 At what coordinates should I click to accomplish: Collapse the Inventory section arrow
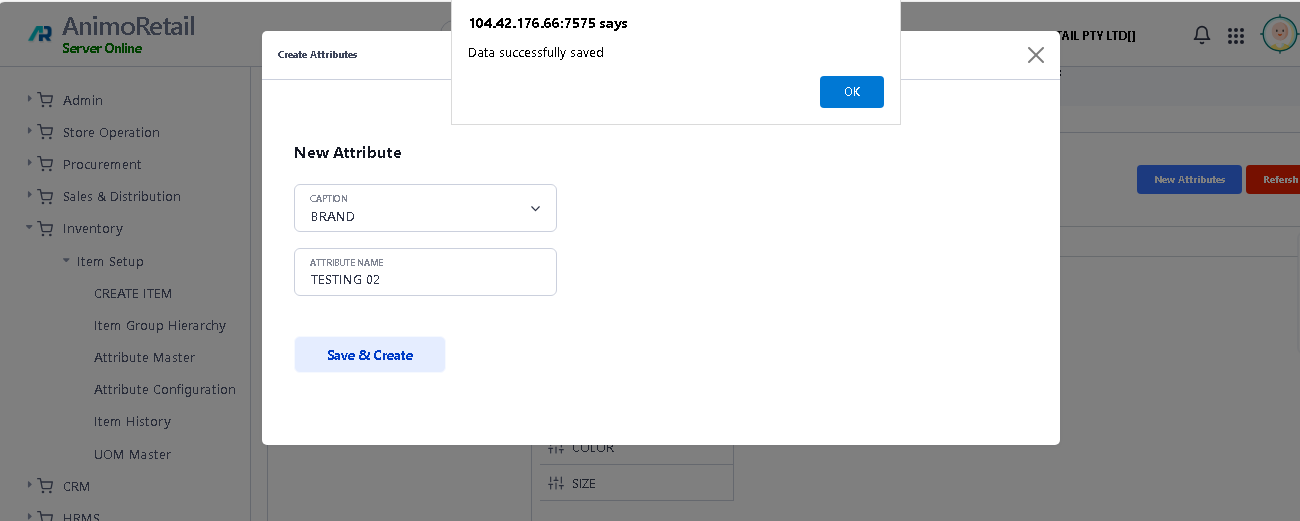tap(30, 228)
